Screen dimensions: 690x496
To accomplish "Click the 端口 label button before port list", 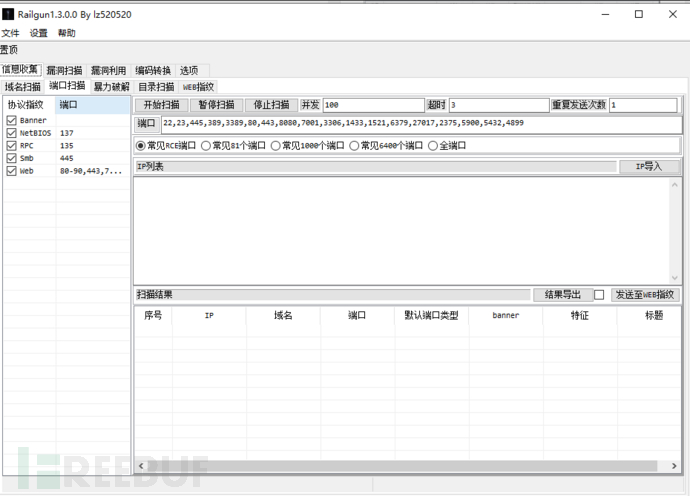I will tap(146, 123).
